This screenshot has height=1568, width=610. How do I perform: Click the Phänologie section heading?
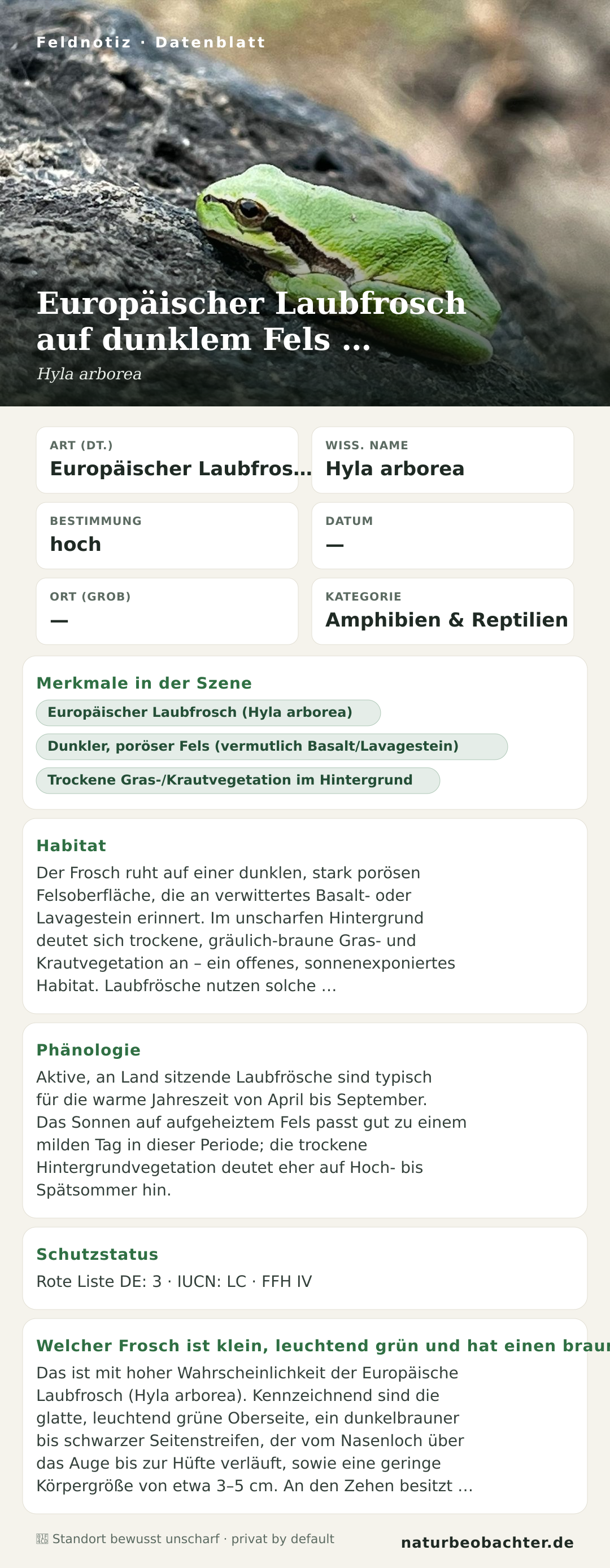88,1050
